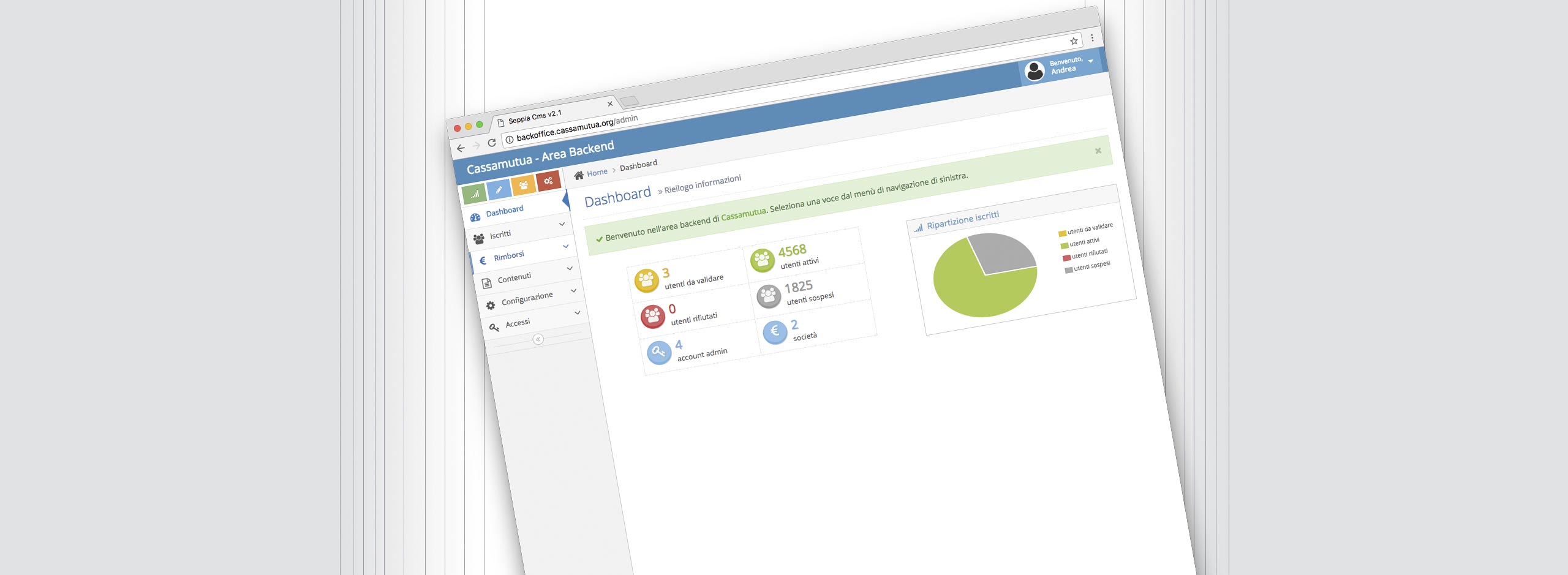
Task: Bookmark page with the star icon
Action: pos(1074,41)
